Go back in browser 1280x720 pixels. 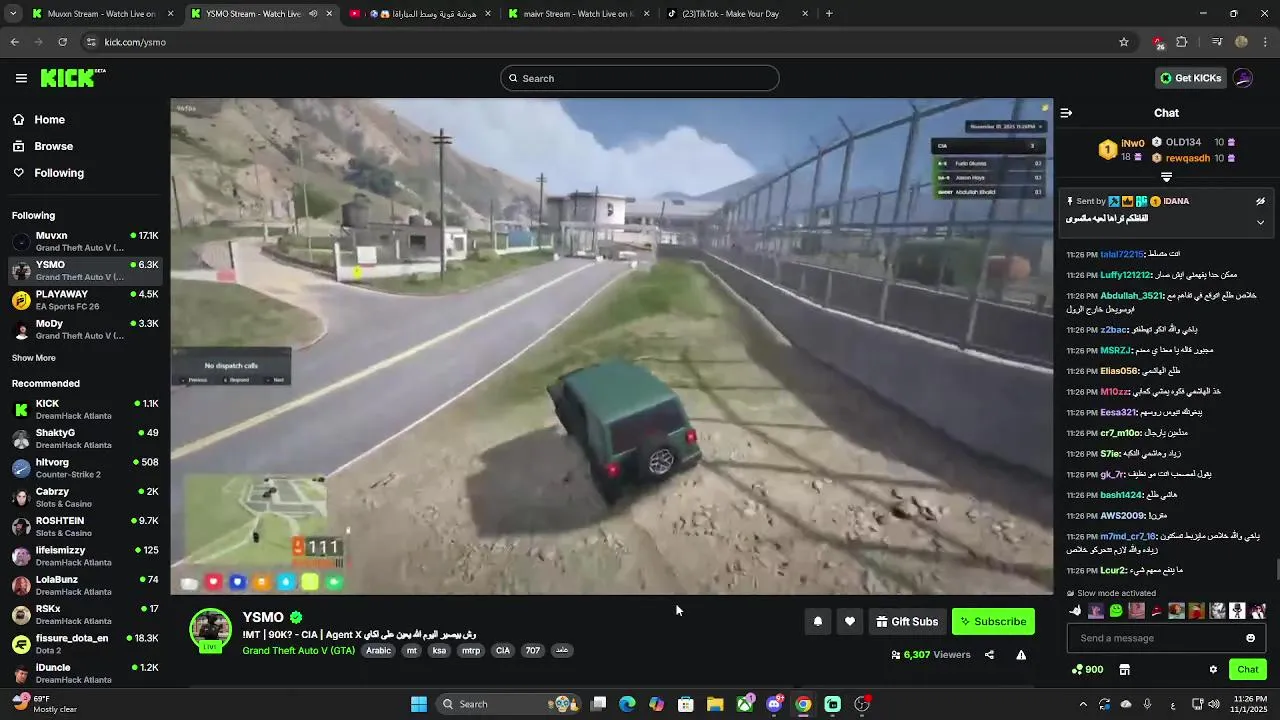click(x=14, y=42)
